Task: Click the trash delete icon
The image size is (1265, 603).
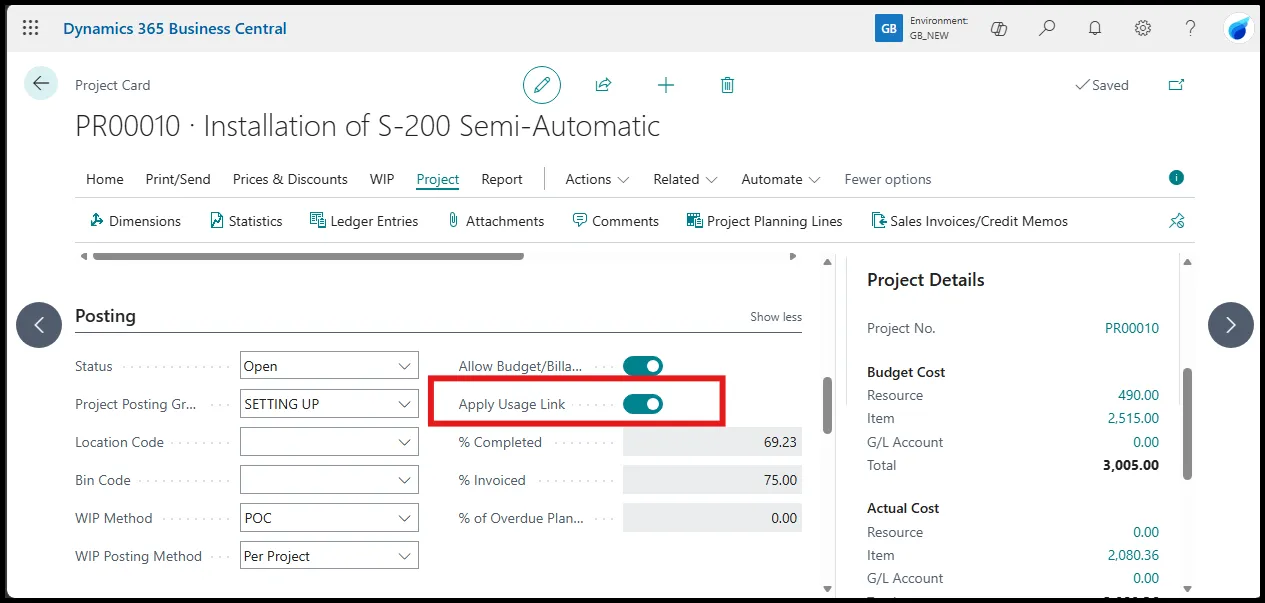Action: click(x=728, y=85)
